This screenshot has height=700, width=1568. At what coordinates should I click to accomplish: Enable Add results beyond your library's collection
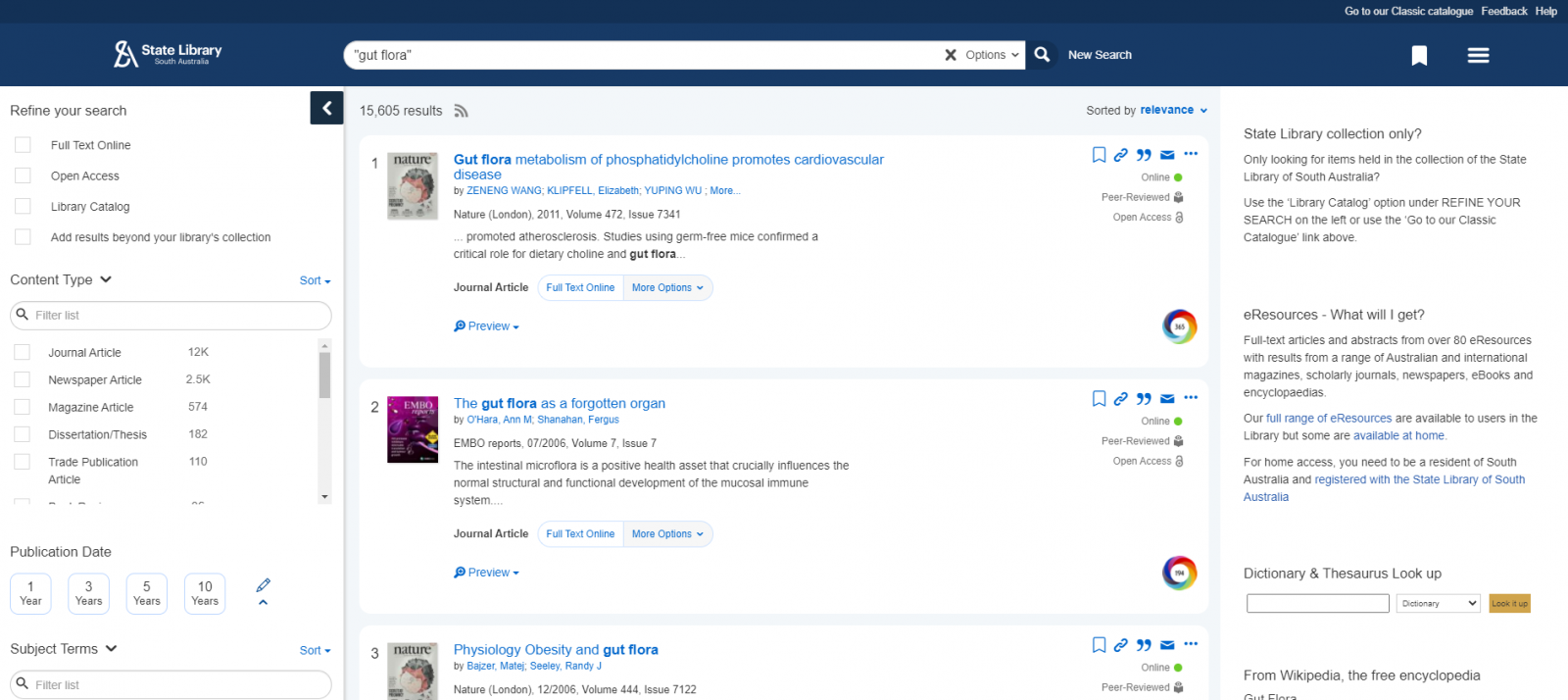coord(23,237)
